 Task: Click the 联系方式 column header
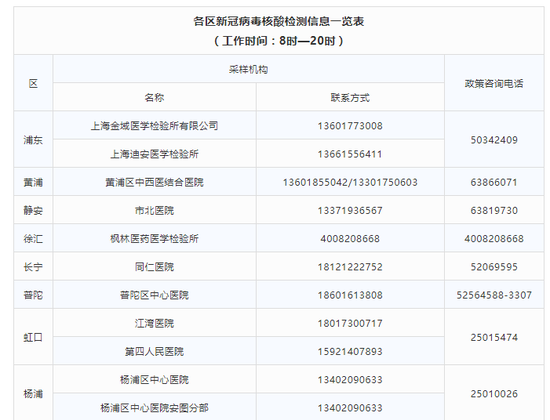click(x=350, y=97)
